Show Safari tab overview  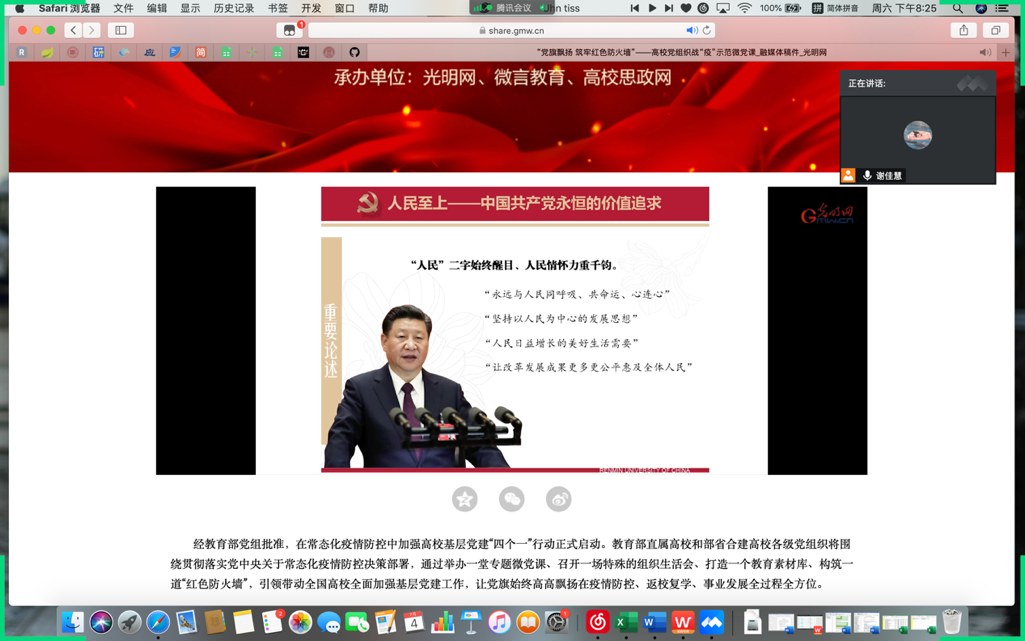pos(995,30)
